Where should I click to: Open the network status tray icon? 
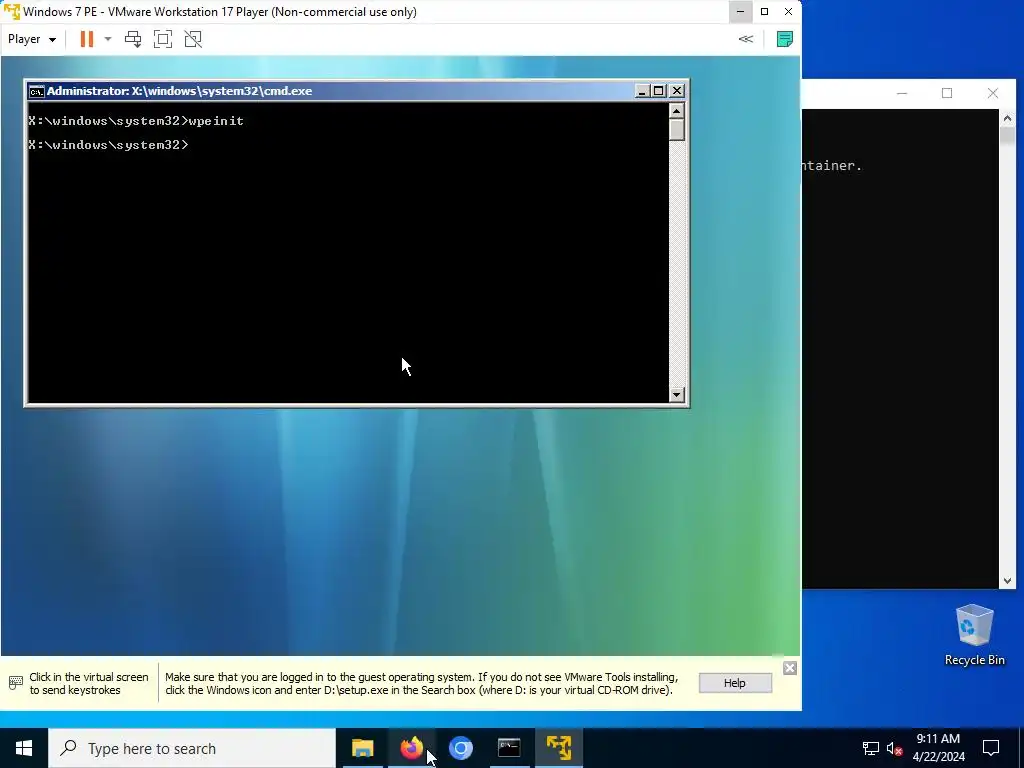[x=871, y=748]
